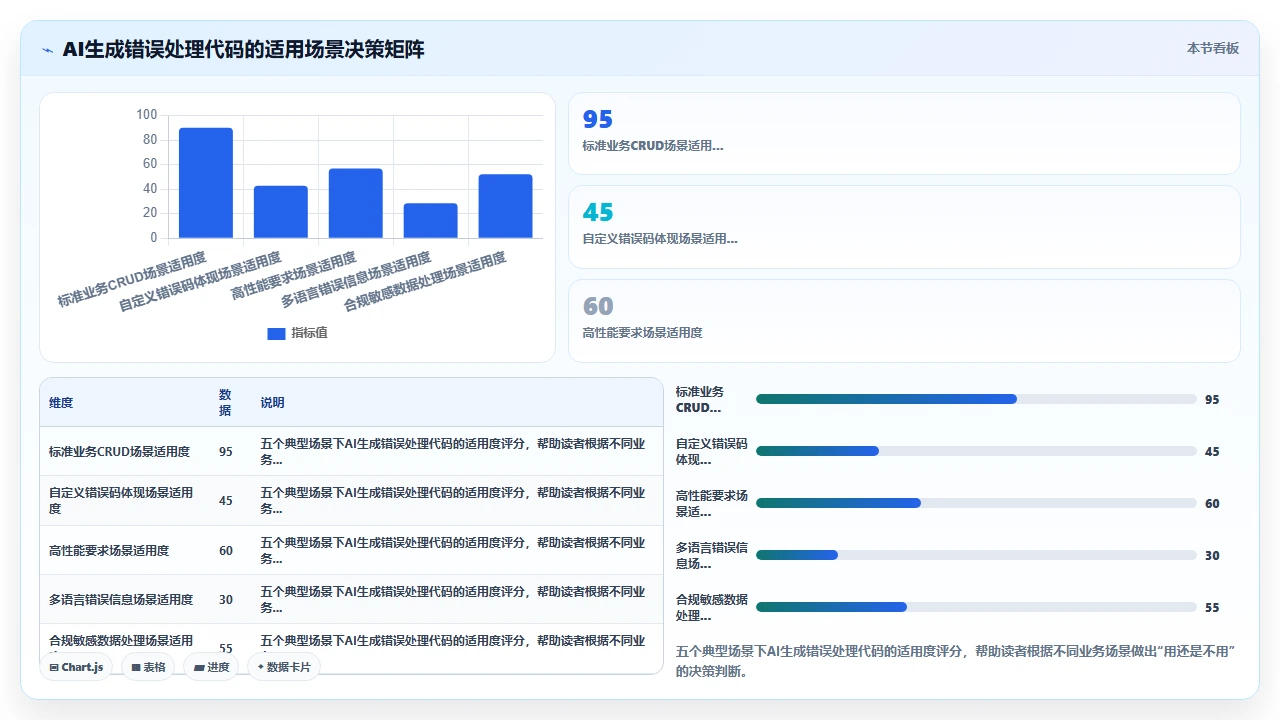Select the 数据卡片 tag
Image resolution: width=1280 pixels, height=720 pixels.
tap(284, 667)
